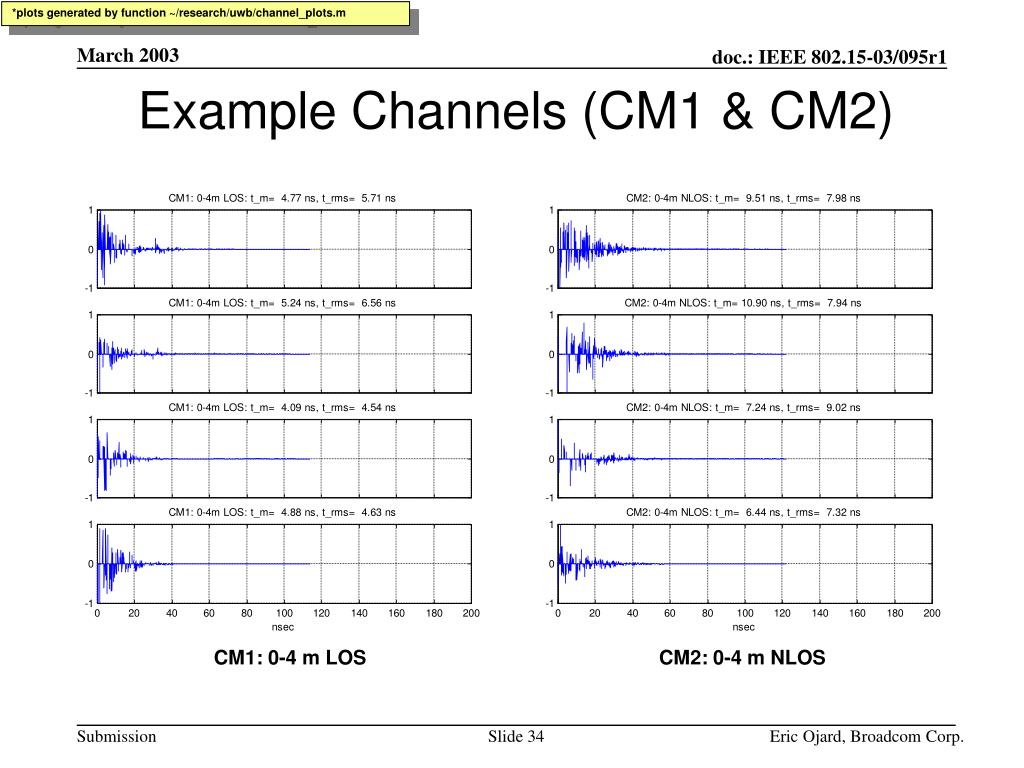The image size is (1024, 768).
Task: Click the 'Submission' footer text
Action: pos(116,737)
